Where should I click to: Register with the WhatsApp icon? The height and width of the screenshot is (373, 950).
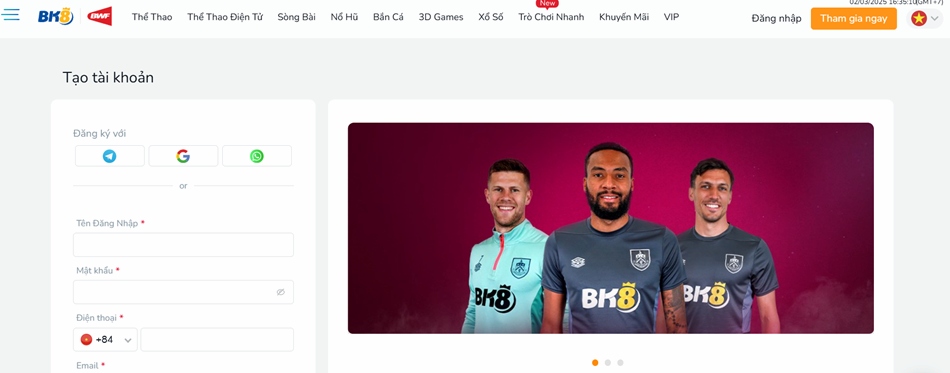pyautogui.click(x=257, y=156)
